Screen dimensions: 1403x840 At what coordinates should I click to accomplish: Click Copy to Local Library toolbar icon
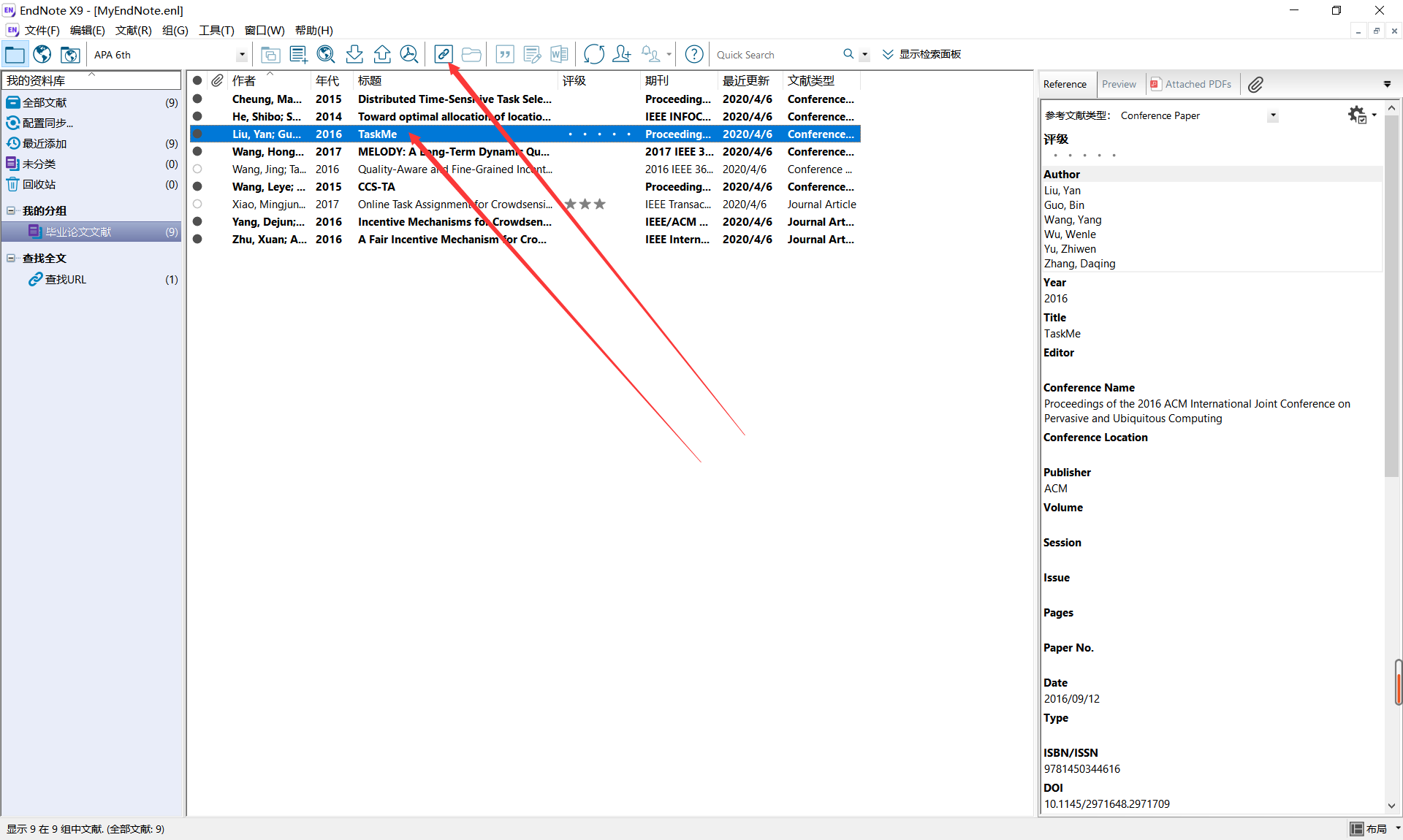[x=270, y=54]
